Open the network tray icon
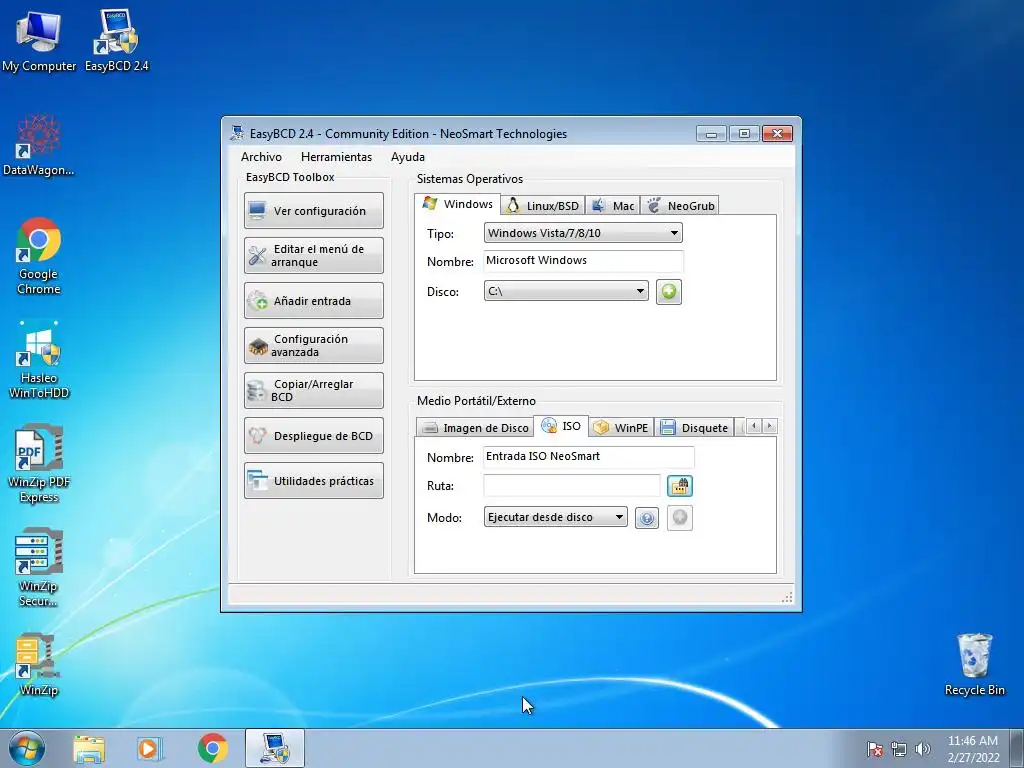1024x768 pixels. pyautogui.click(x=899, y=749)
